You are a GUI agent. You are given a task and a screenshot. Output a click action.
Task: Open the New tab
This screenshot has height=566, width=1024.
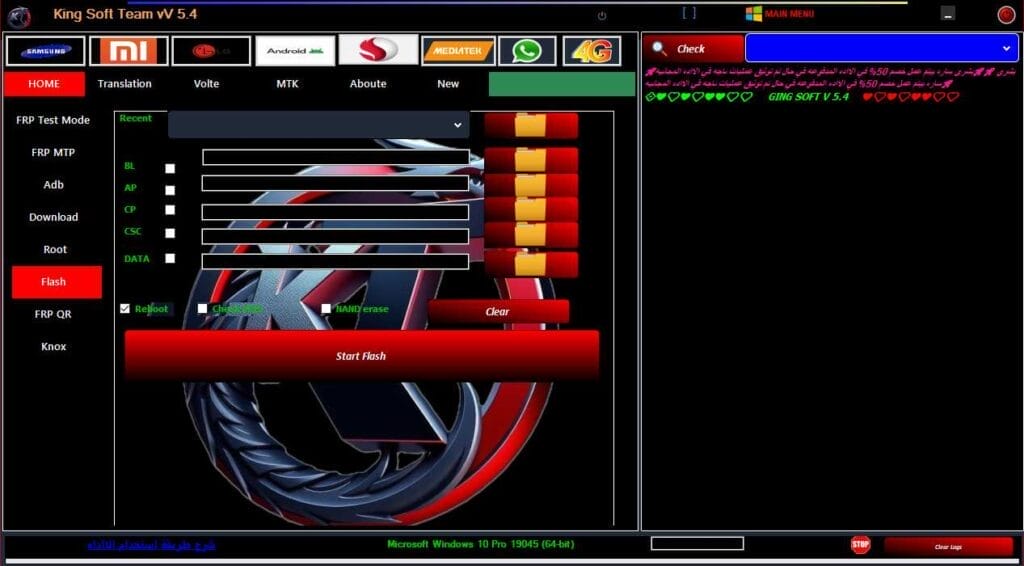[x=448, y=84]
